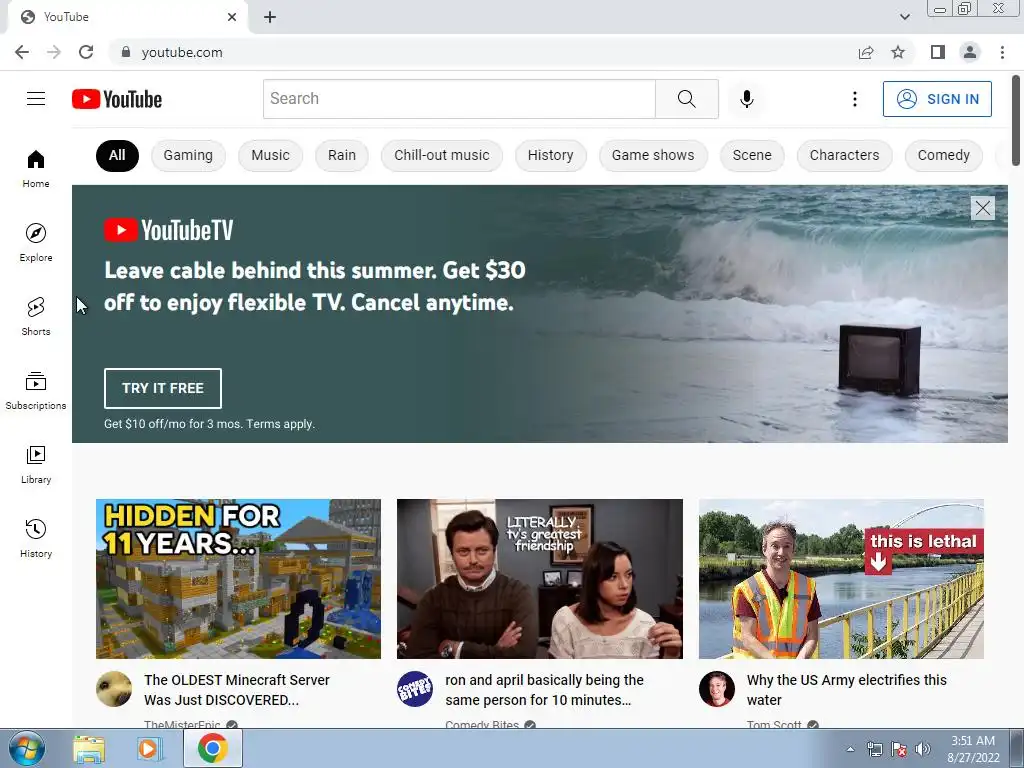1024x768 pixels.
Task: Open US Army electrifies water thumbnail
Action: 841,579
